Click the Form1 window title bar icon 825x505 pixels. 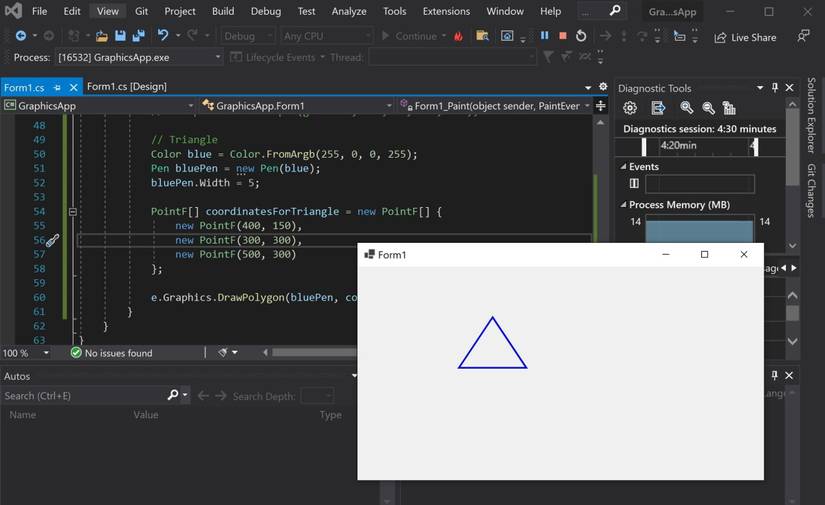coord(369,255)
